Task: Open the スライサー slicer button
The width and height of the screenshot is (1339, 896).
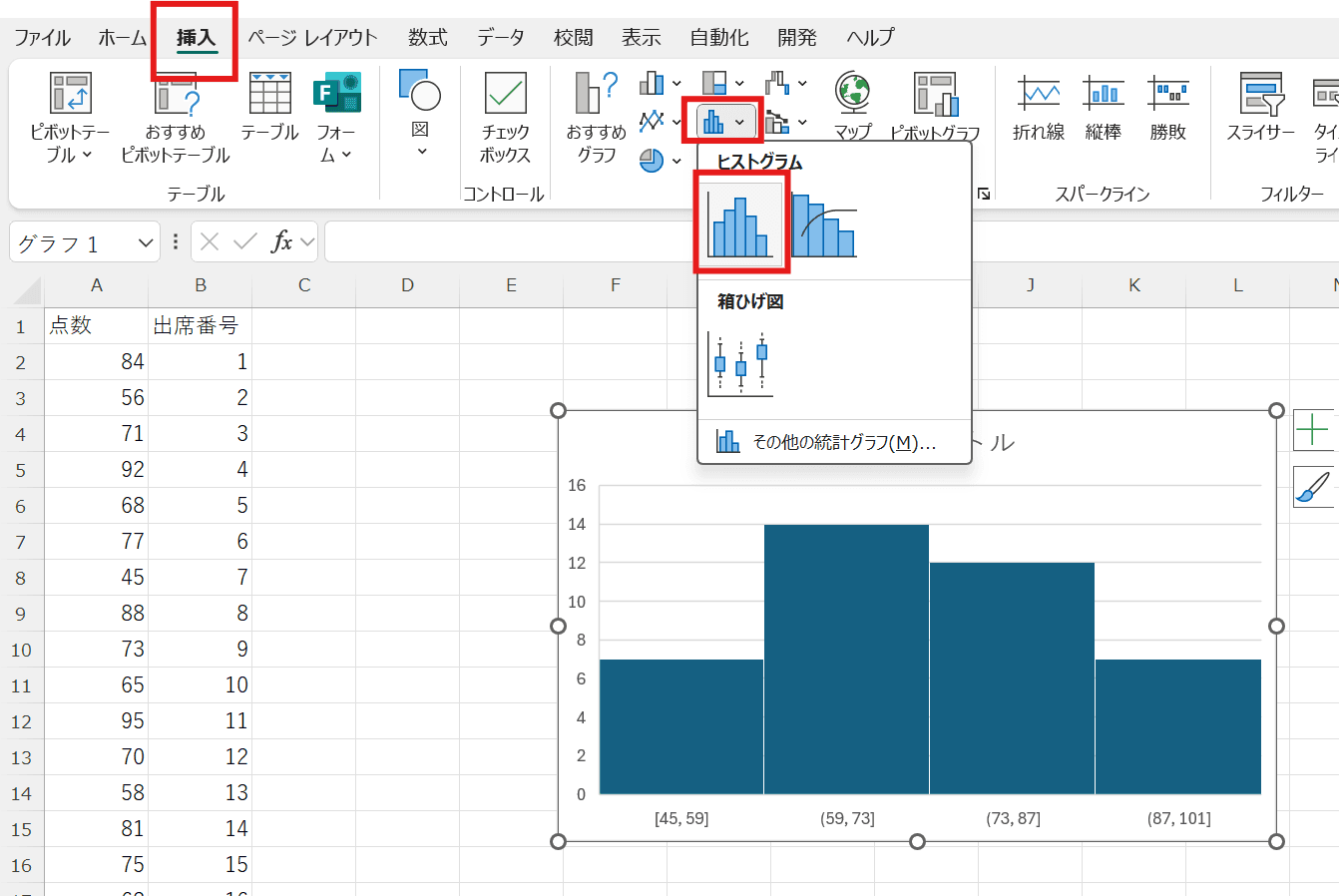Action: pos(1260,105)
